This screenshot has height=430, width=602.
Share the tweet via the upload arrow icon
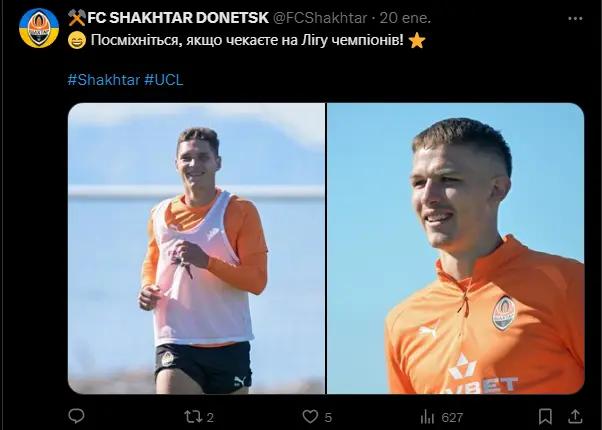[575, 417]
